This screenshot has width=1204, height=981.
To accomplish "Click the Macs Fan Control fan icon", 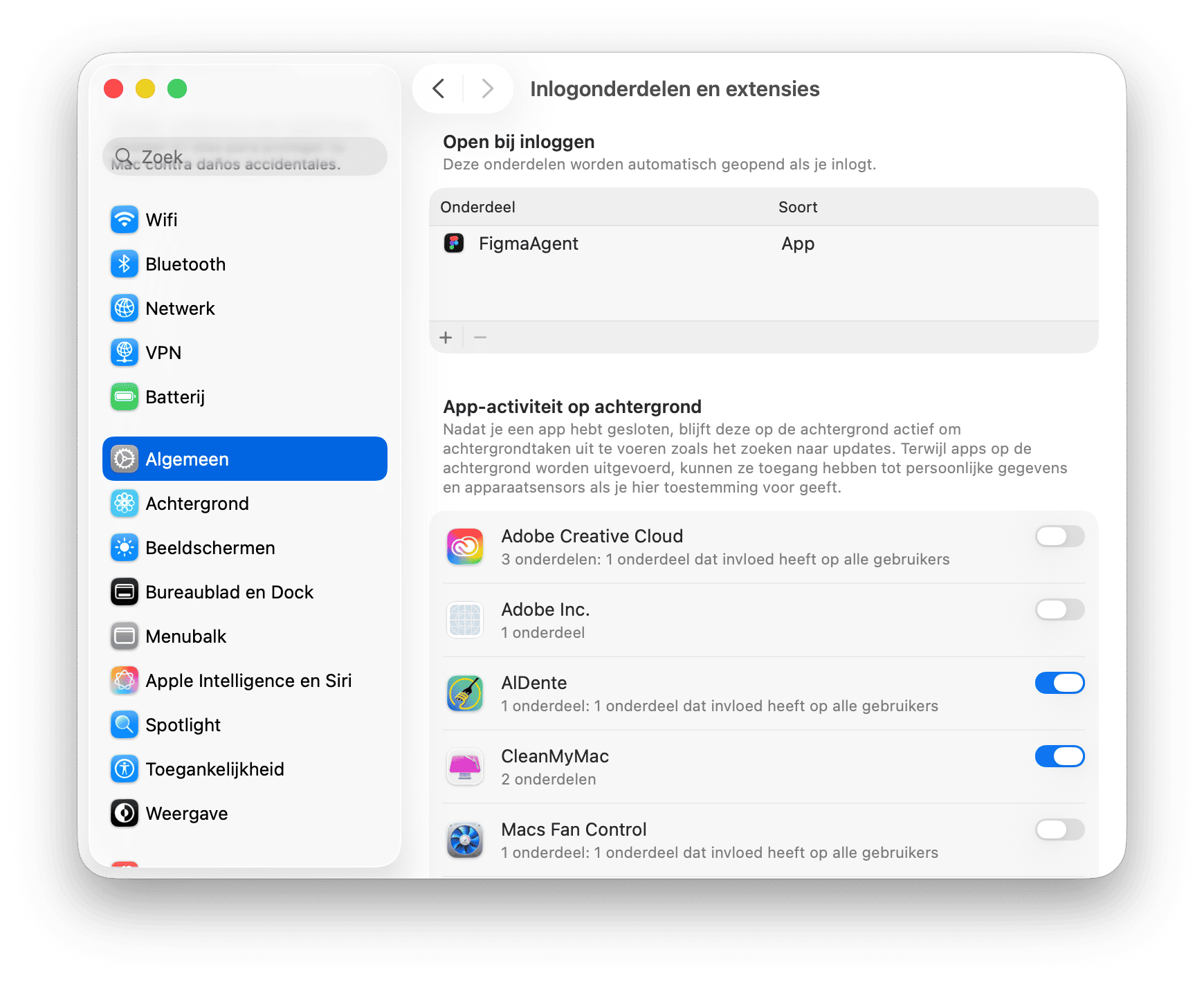I will (464, 840).
